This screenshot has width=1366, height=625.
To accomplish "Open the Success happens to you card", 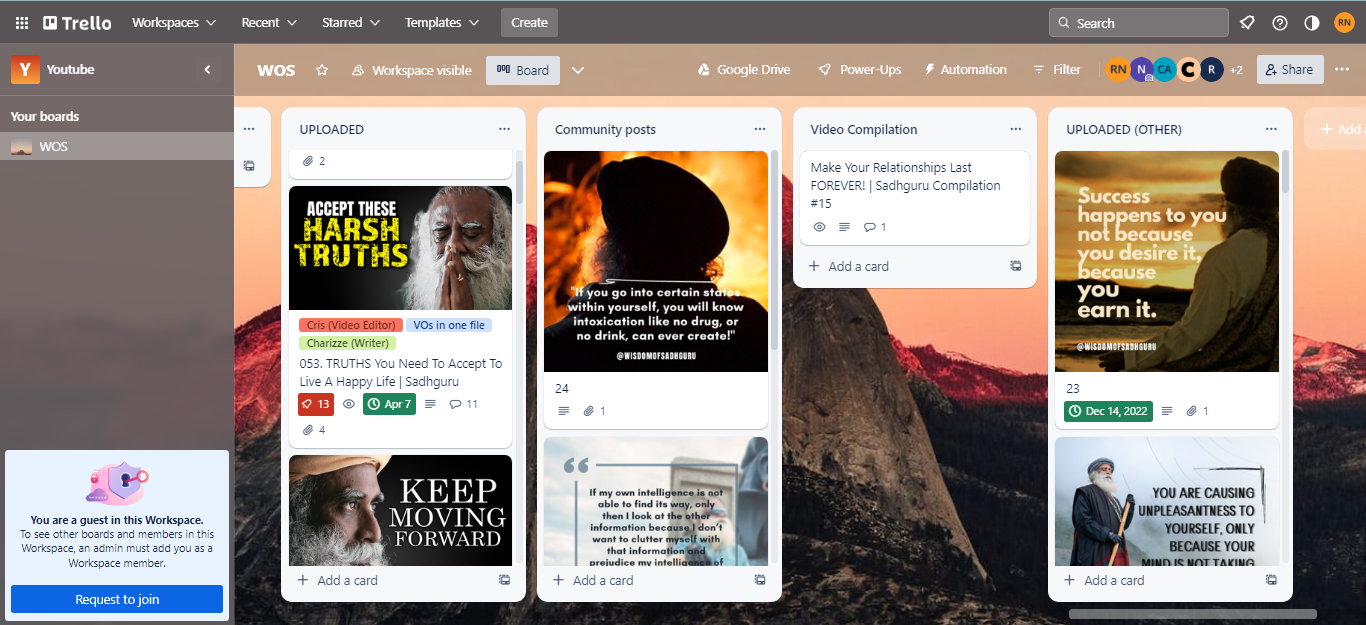I will [1167, 289].
